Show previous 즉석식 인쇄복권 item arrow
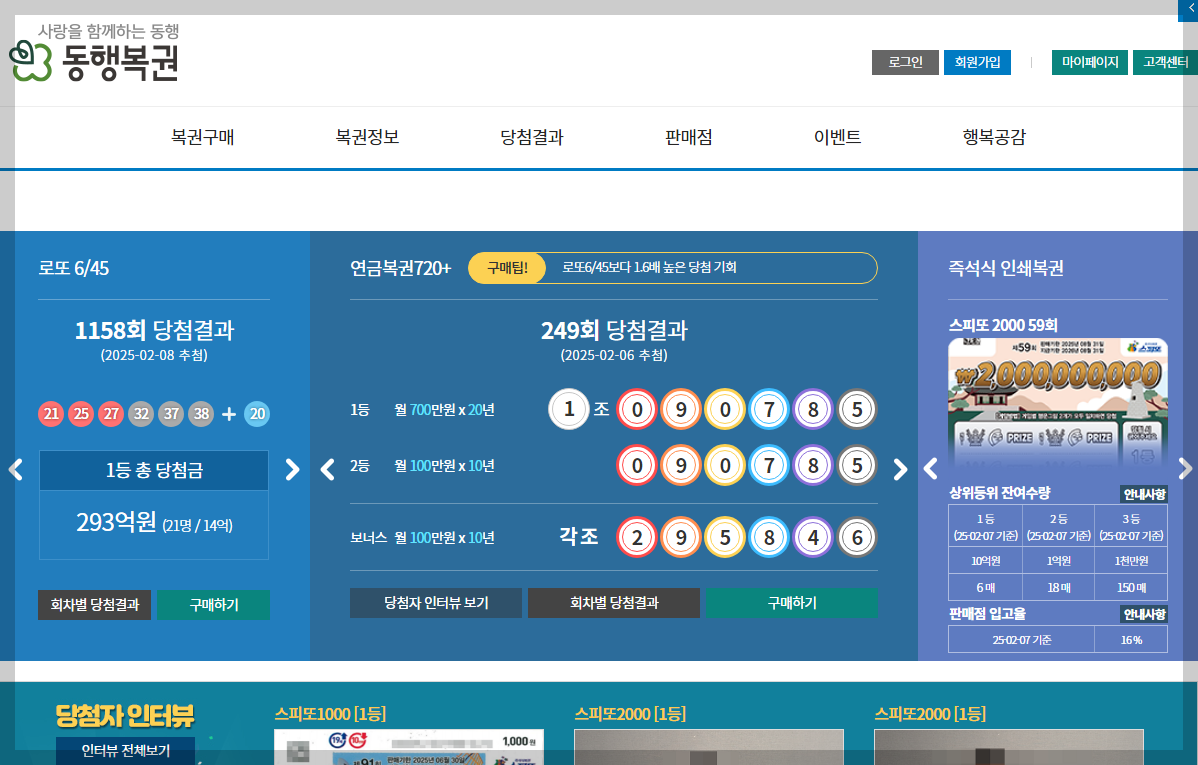Screen dimensions: 1198x765 click(x=931, y=469)
